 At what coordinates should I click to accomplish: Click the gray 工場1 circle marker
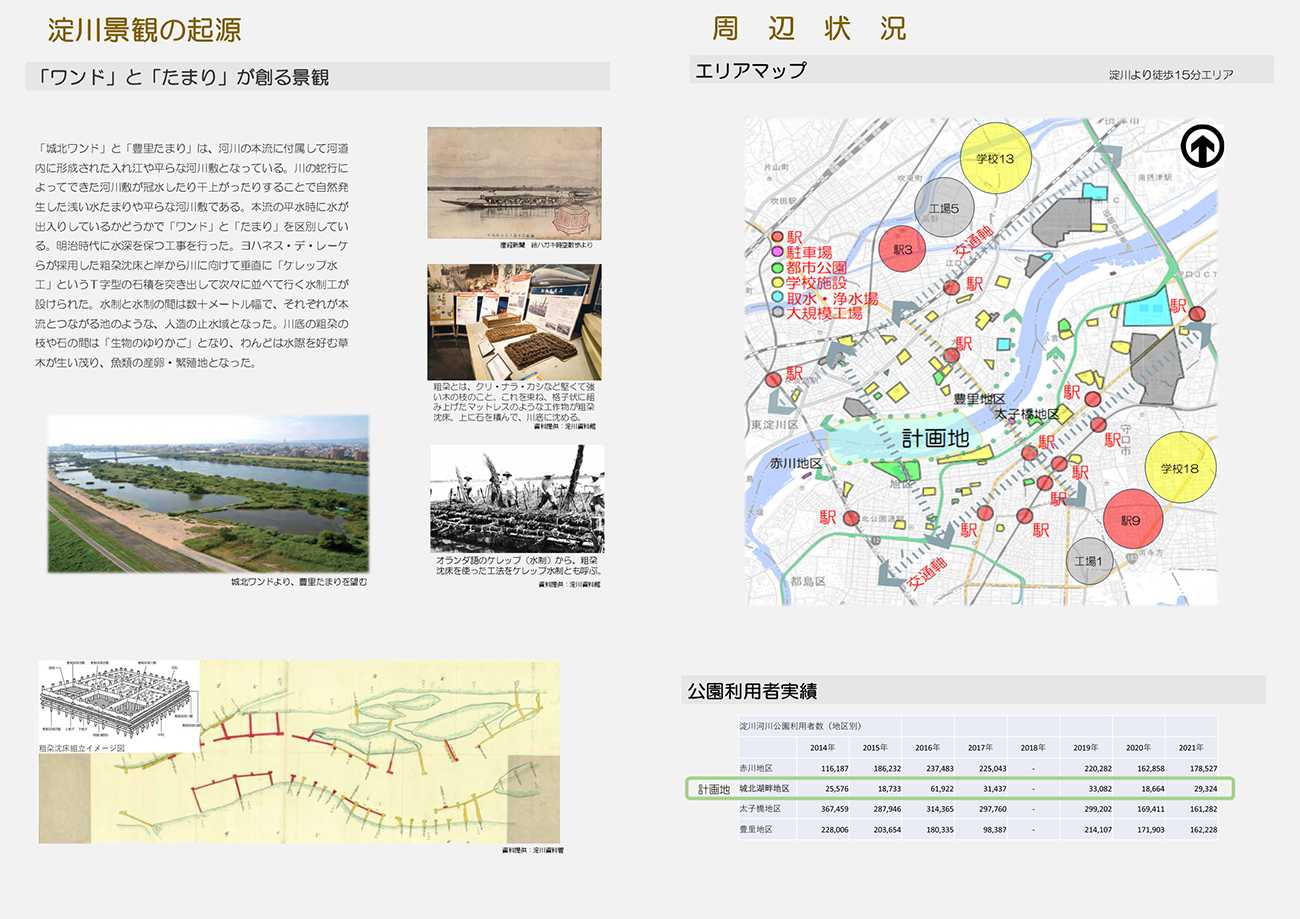(1090, 562)
